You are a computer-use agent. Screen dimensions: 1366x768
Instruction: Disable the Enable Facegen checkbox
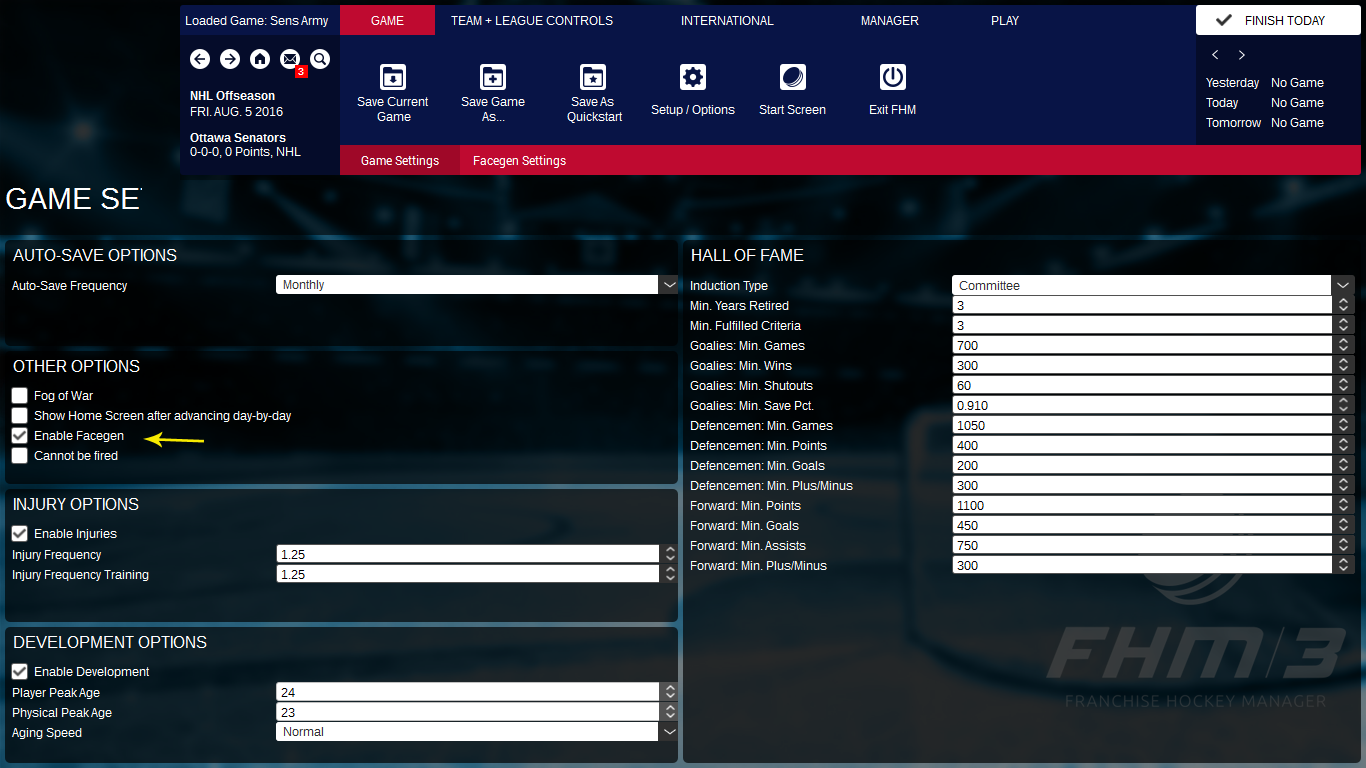click(20, 436)
